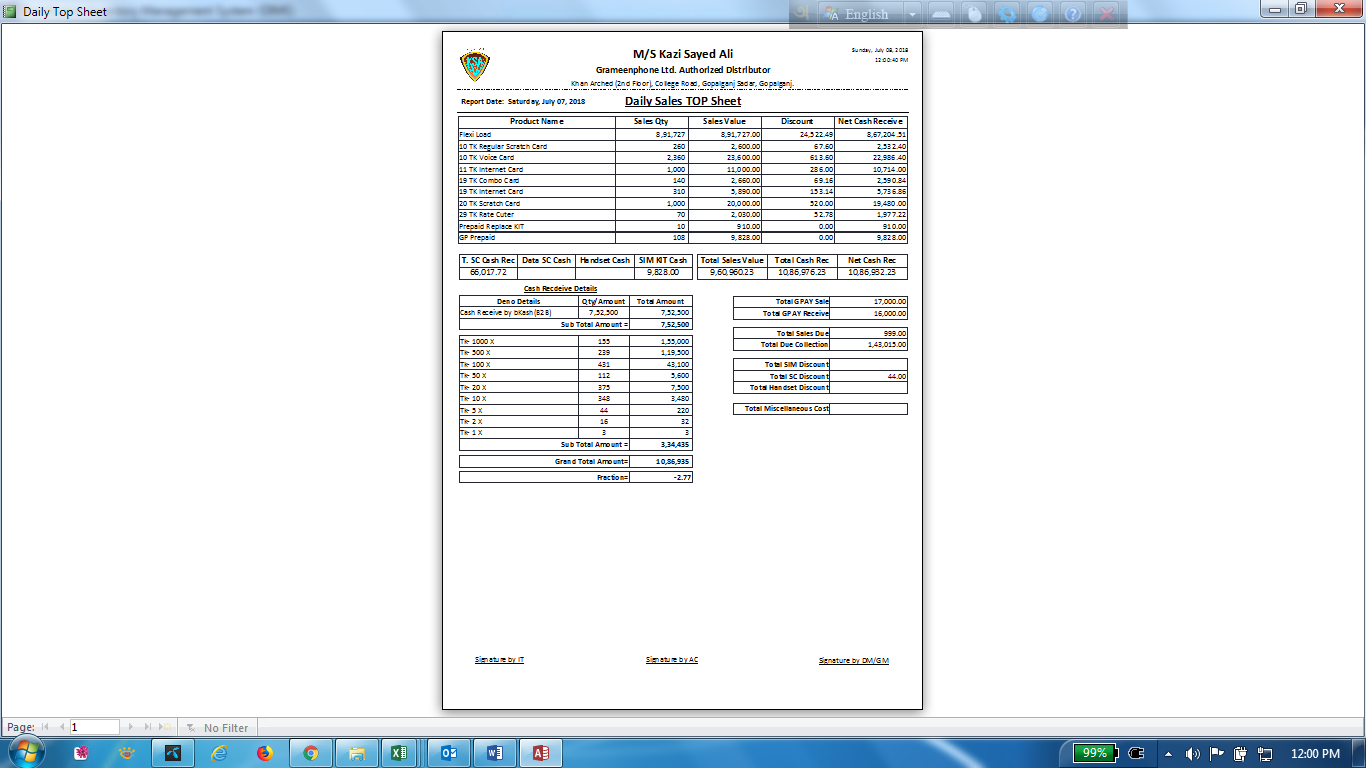Open the Windows Start menu
Screen dimensions: 1366x768
pyautogui.click(x=25, y=753)
